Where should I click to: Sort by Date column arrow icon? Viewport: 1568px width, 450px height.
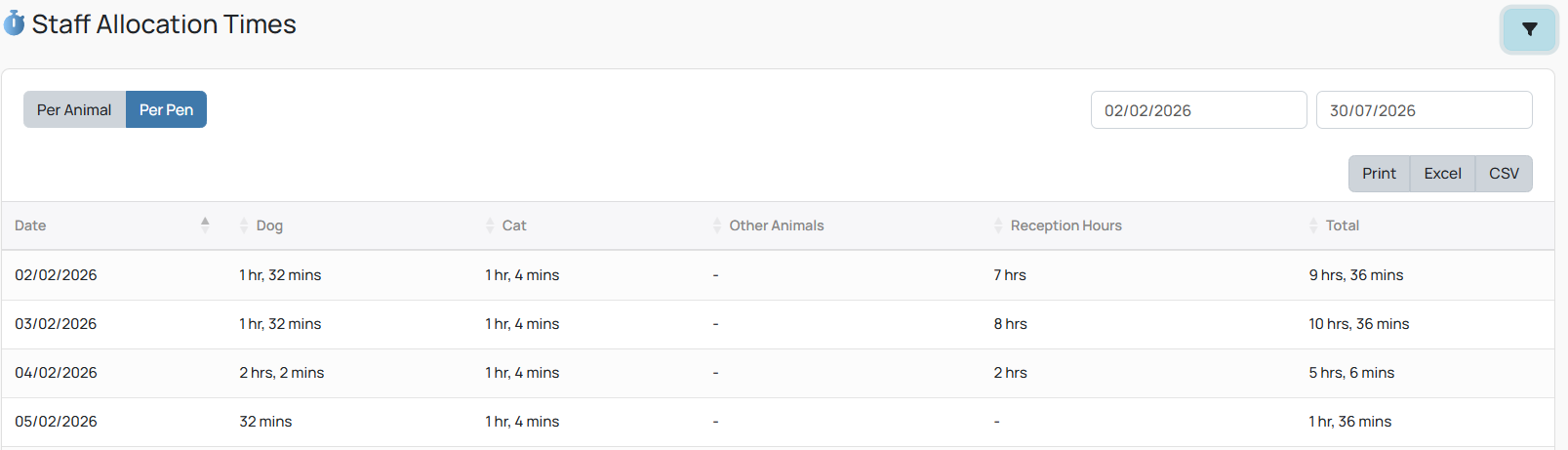pos(205,225)
